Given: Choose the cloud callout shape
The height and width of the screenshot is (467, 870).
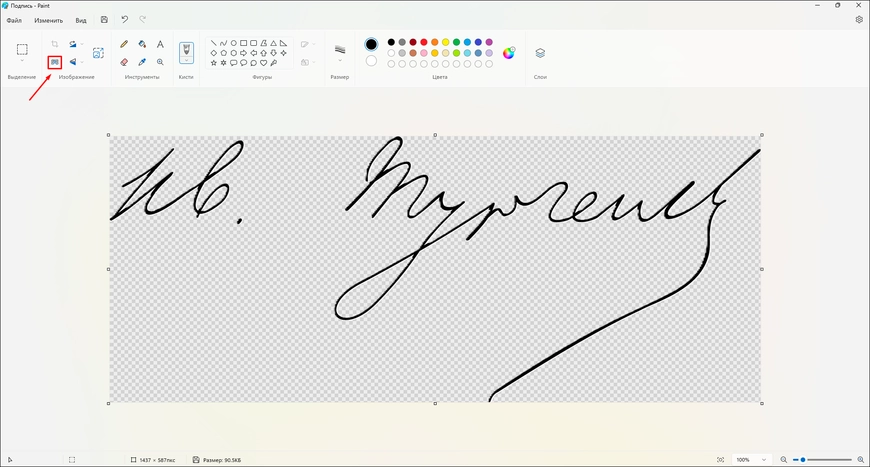Looking at the screenshot, I should point(254,63).
